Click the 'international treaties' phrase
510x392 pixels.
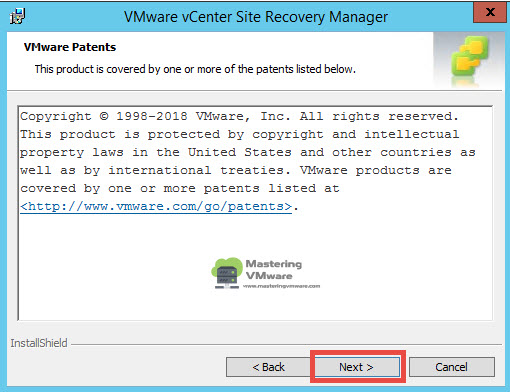200,170
